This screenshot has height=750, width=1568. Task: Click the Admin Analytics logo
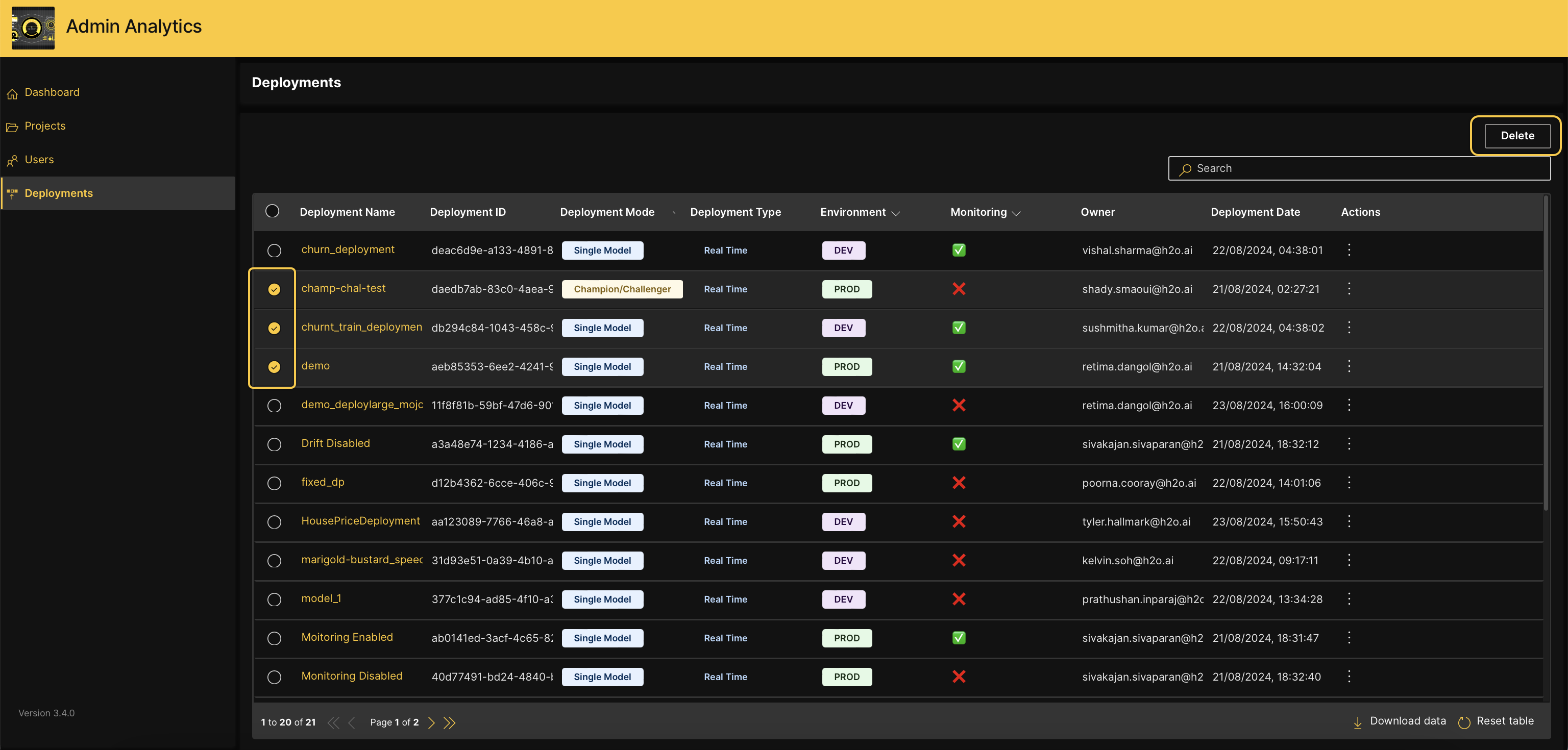coord(33,28)
